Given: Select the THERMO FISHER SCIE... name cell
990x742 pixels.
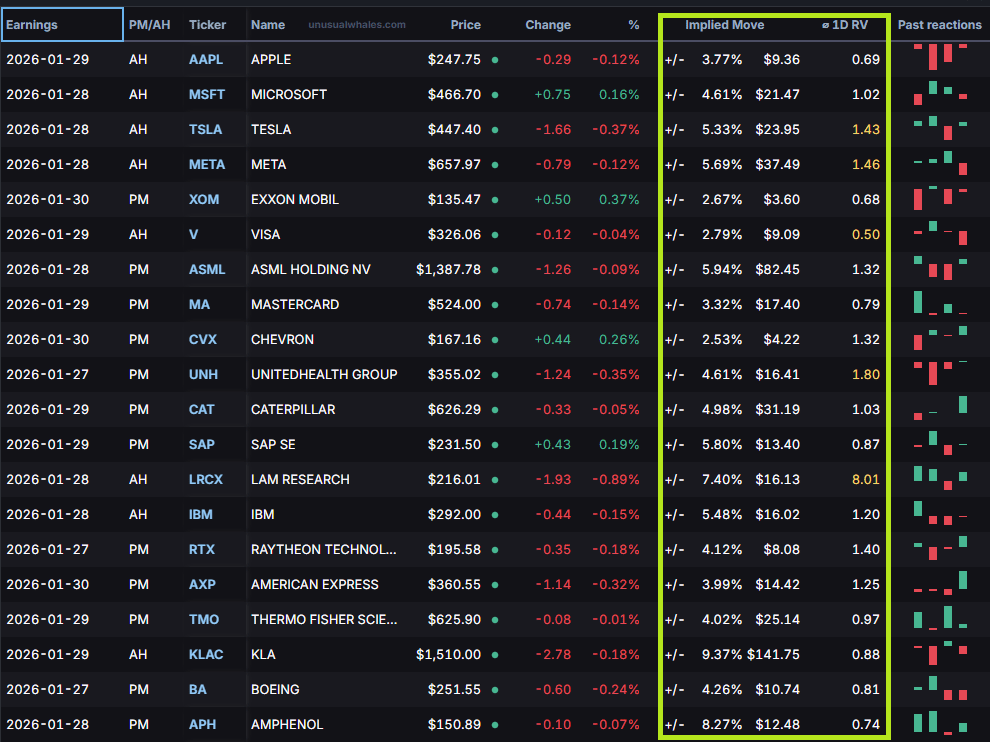Looking at the screenshot, I should (324, 619).
